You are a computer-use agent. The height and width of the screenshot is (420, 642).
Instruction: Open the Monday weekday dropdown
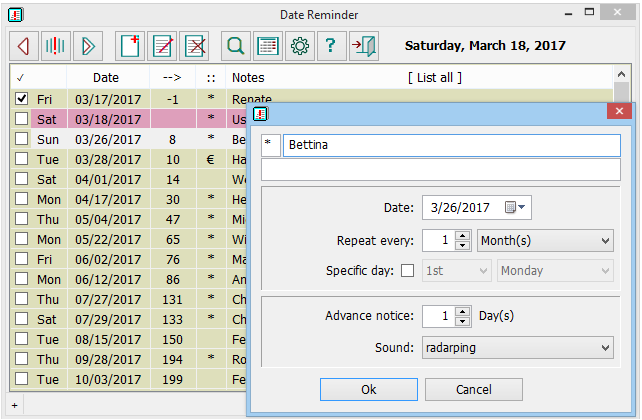point(555,271)
